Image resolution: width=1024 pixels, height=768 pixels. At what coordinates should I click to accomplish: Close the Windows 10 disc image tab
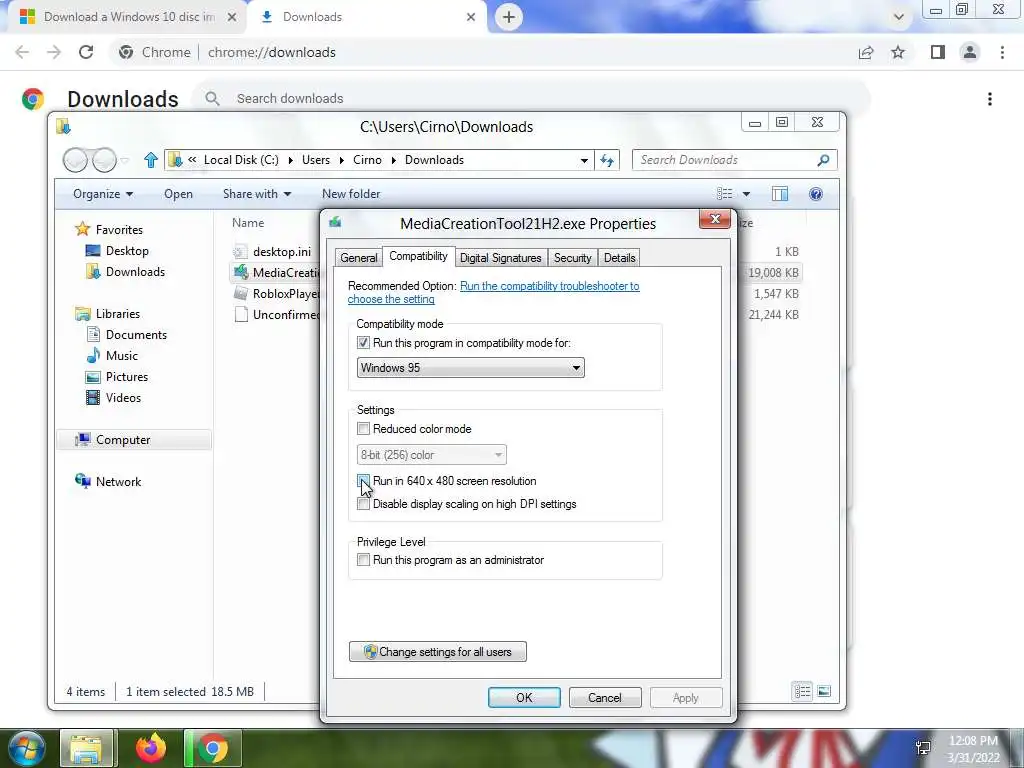tap(231, 17)
